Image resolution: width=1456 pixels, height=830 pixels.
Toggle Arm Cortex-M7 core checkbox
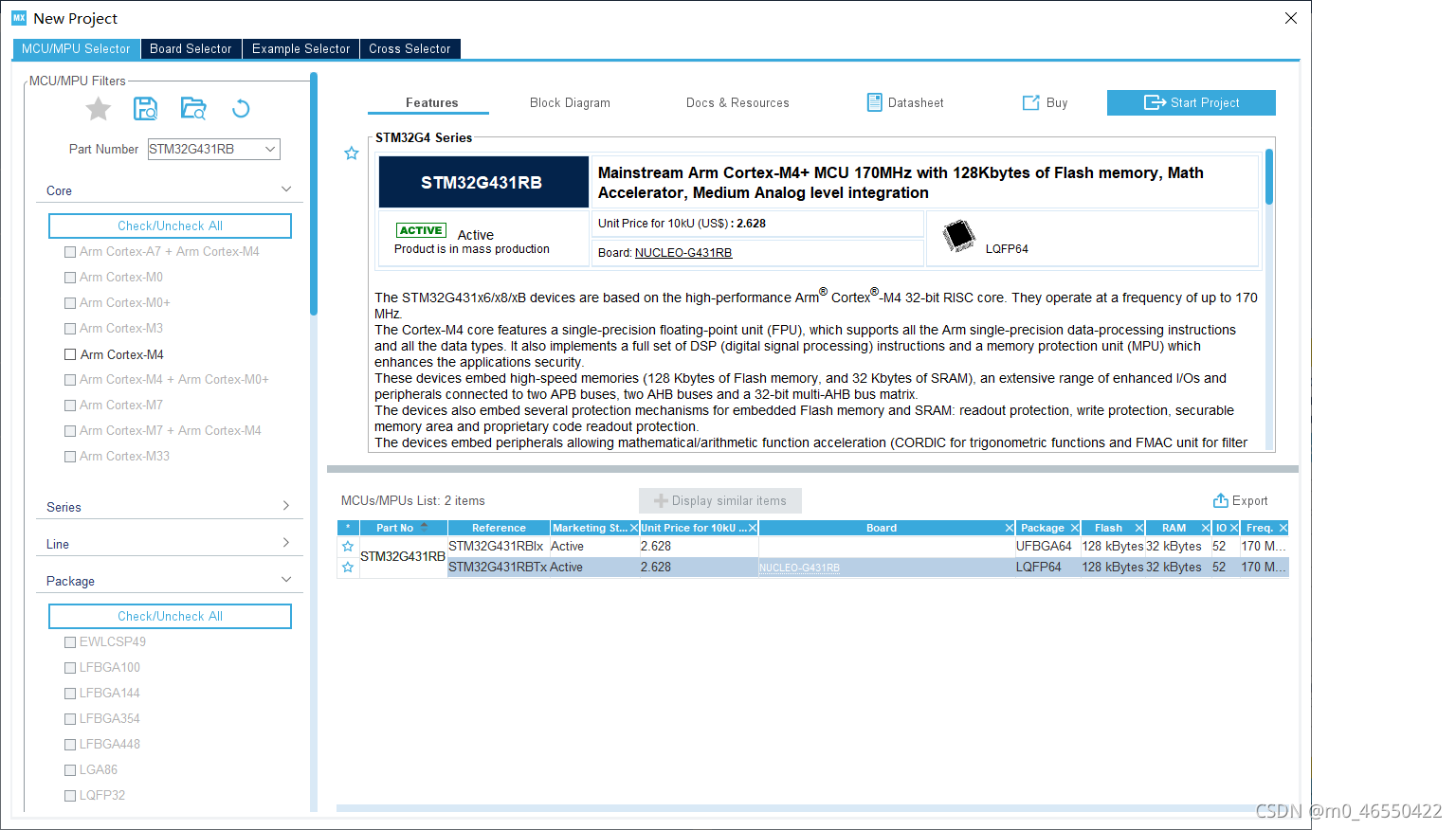(70, 406)
